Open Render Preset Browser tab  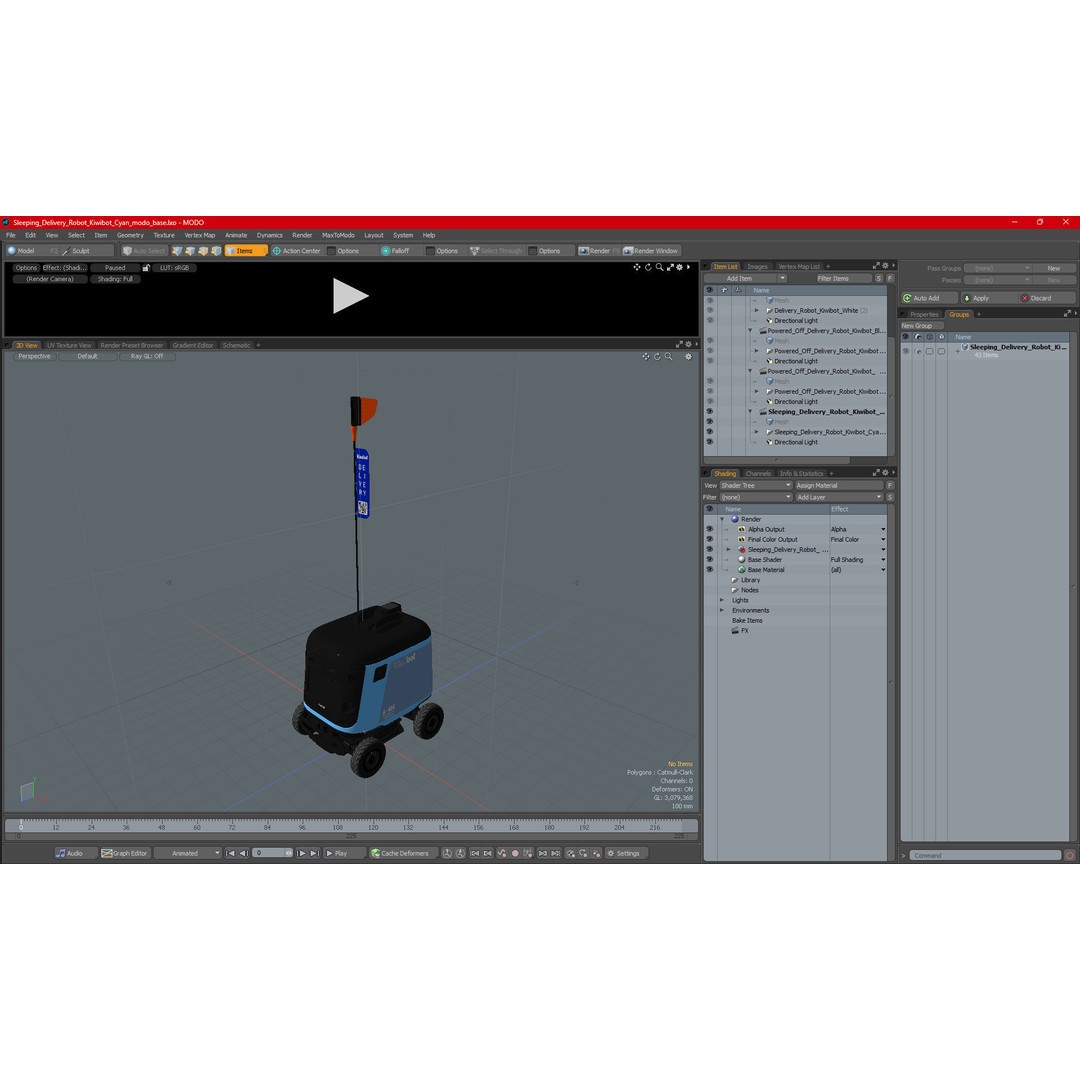tap(132, 345)
